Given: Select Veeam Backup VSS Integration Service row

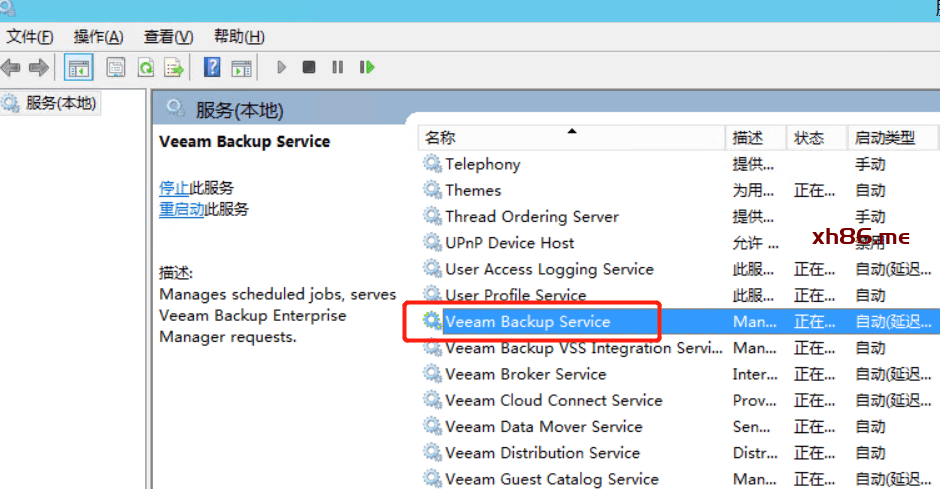Looking at the screenshot, I should coord(679,348).
